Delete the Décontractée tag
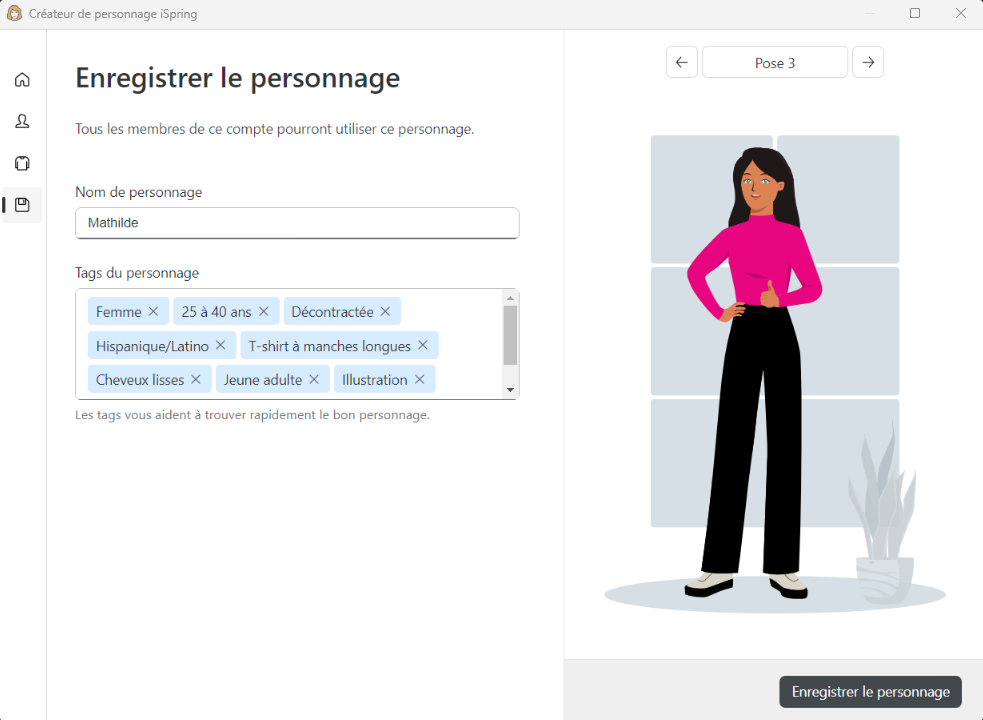 (x=385, y=311)
